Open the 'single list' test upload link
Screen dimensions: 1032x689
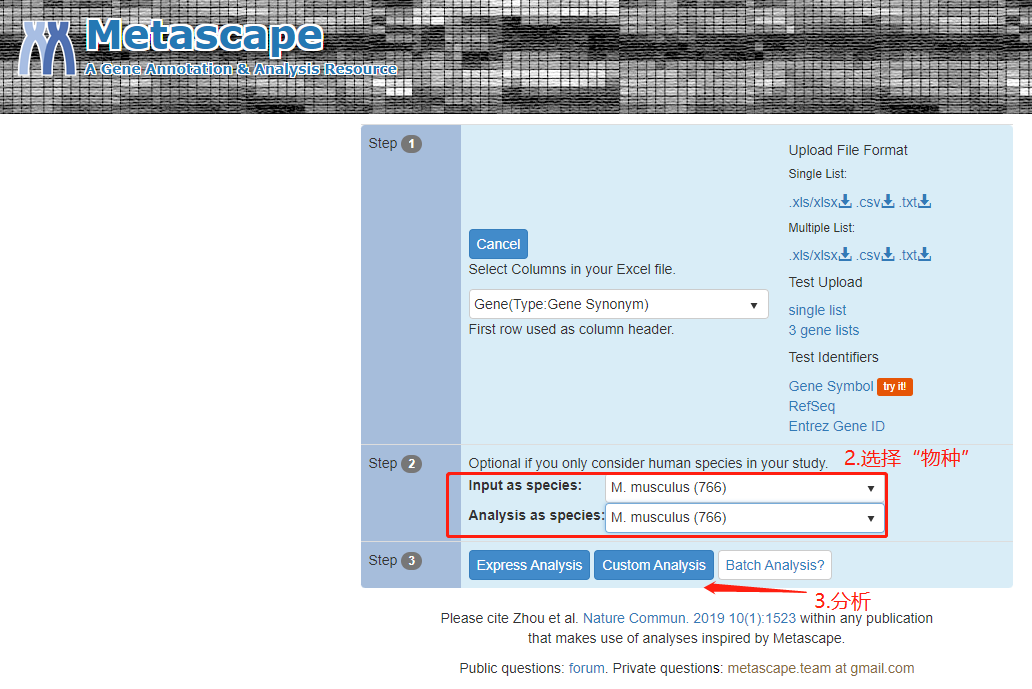pos(817,310)
